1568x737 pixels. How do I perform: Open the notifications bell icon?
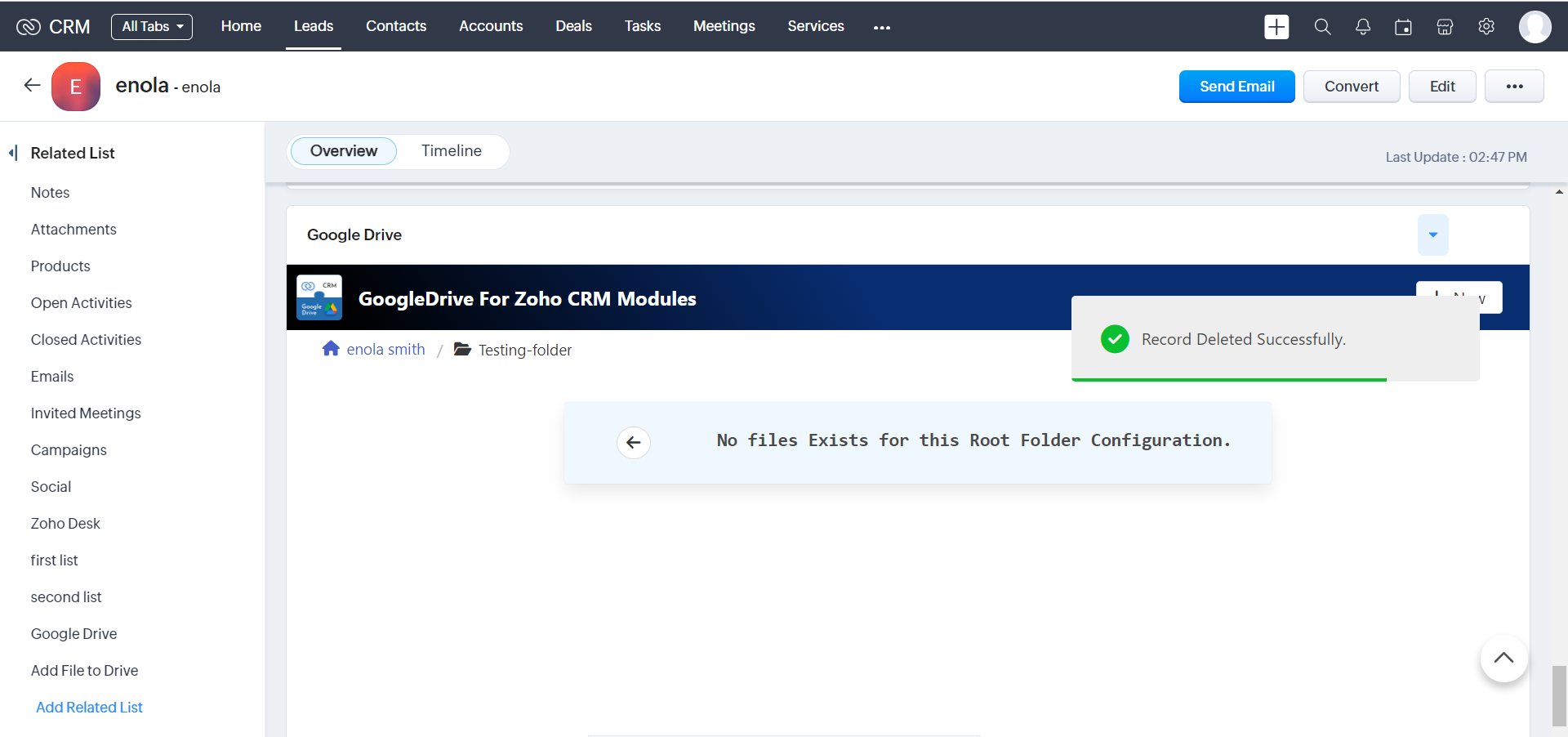(1363, 27)
